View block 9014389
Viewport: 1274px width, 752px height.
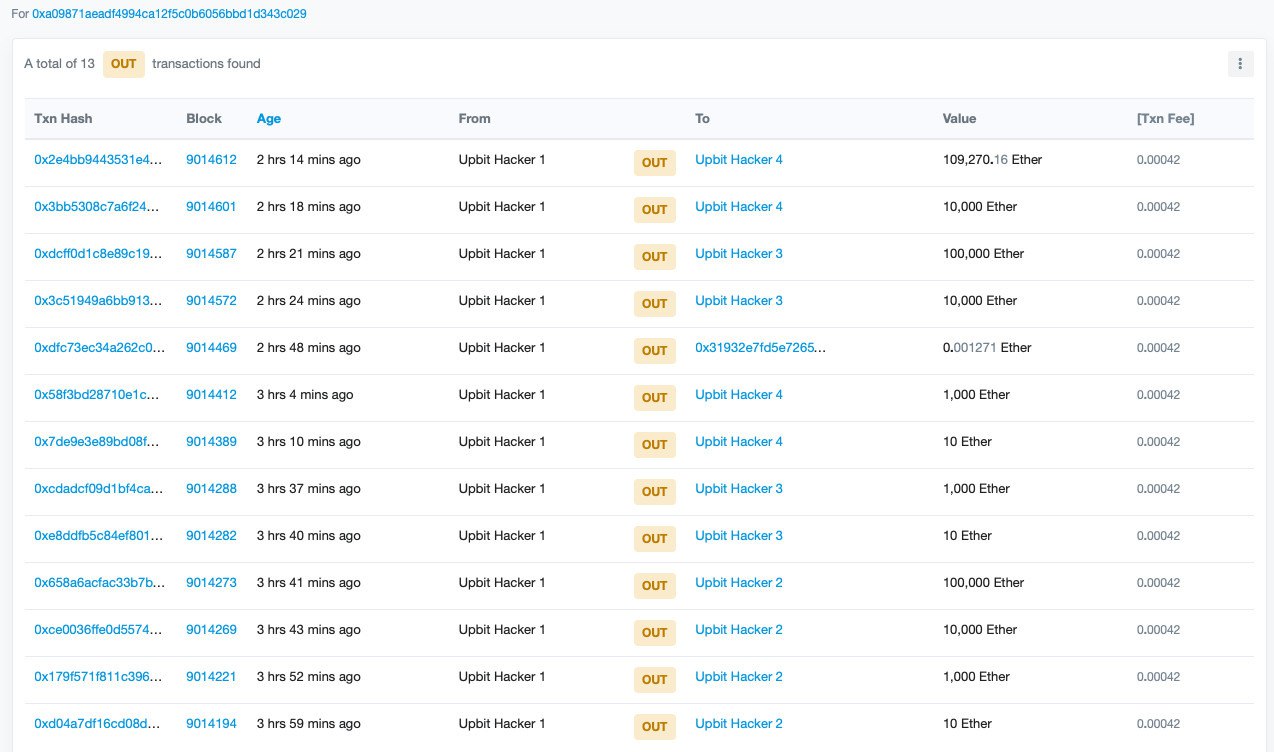[x=211, y=441]
